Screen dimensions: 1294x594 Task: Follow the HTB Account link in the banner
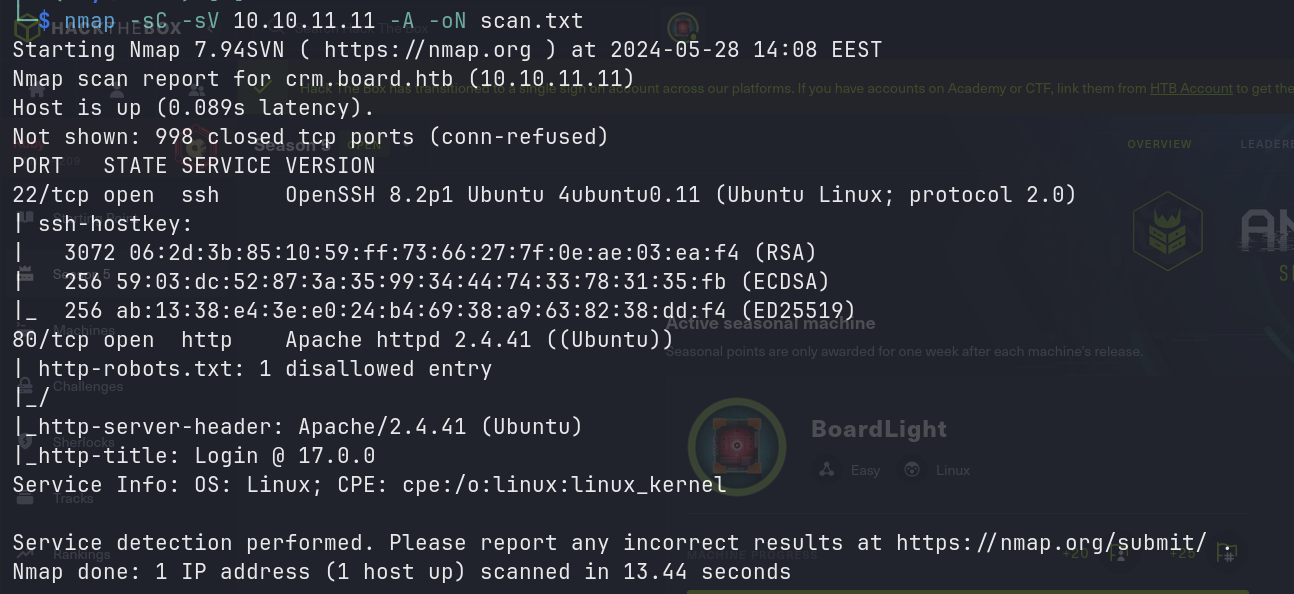(1190, 88)
